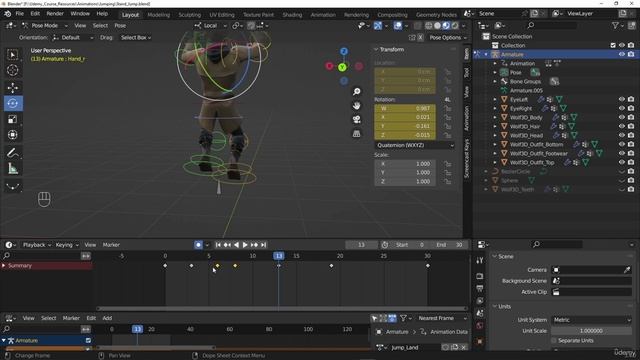Click the current frame field showing 13

[x=361, y=245]
